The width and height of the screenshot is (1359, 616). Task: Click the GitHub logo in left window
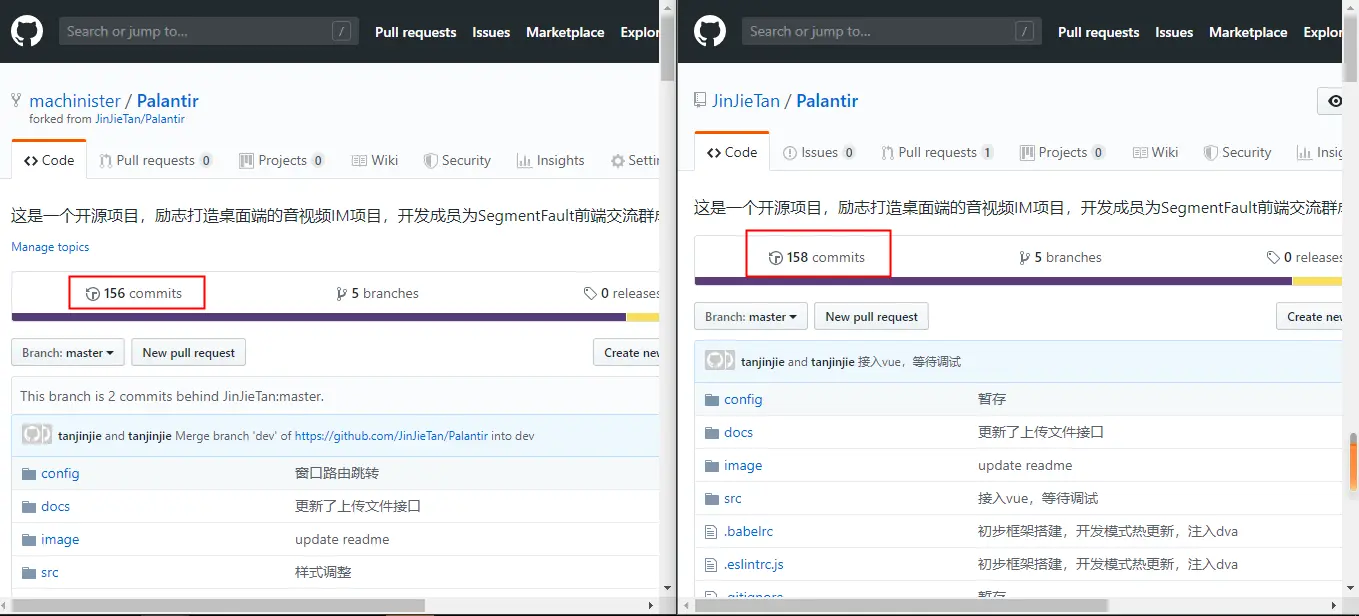(27, 31)
